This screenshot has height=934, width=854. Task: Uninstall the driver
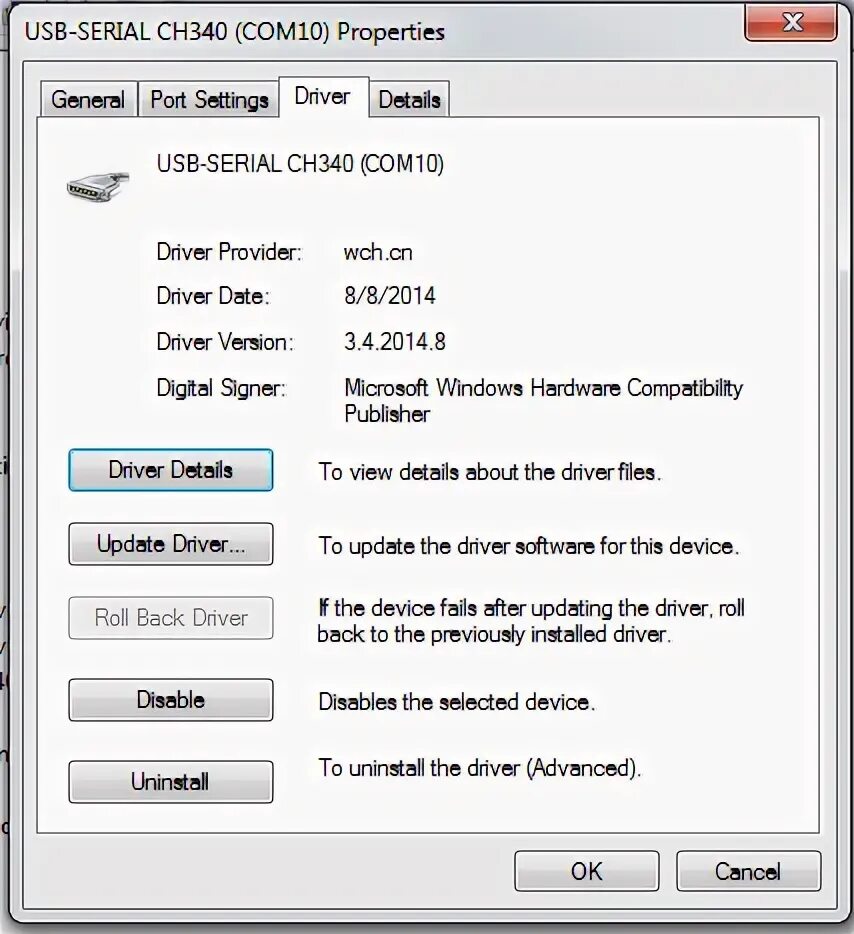171,782
